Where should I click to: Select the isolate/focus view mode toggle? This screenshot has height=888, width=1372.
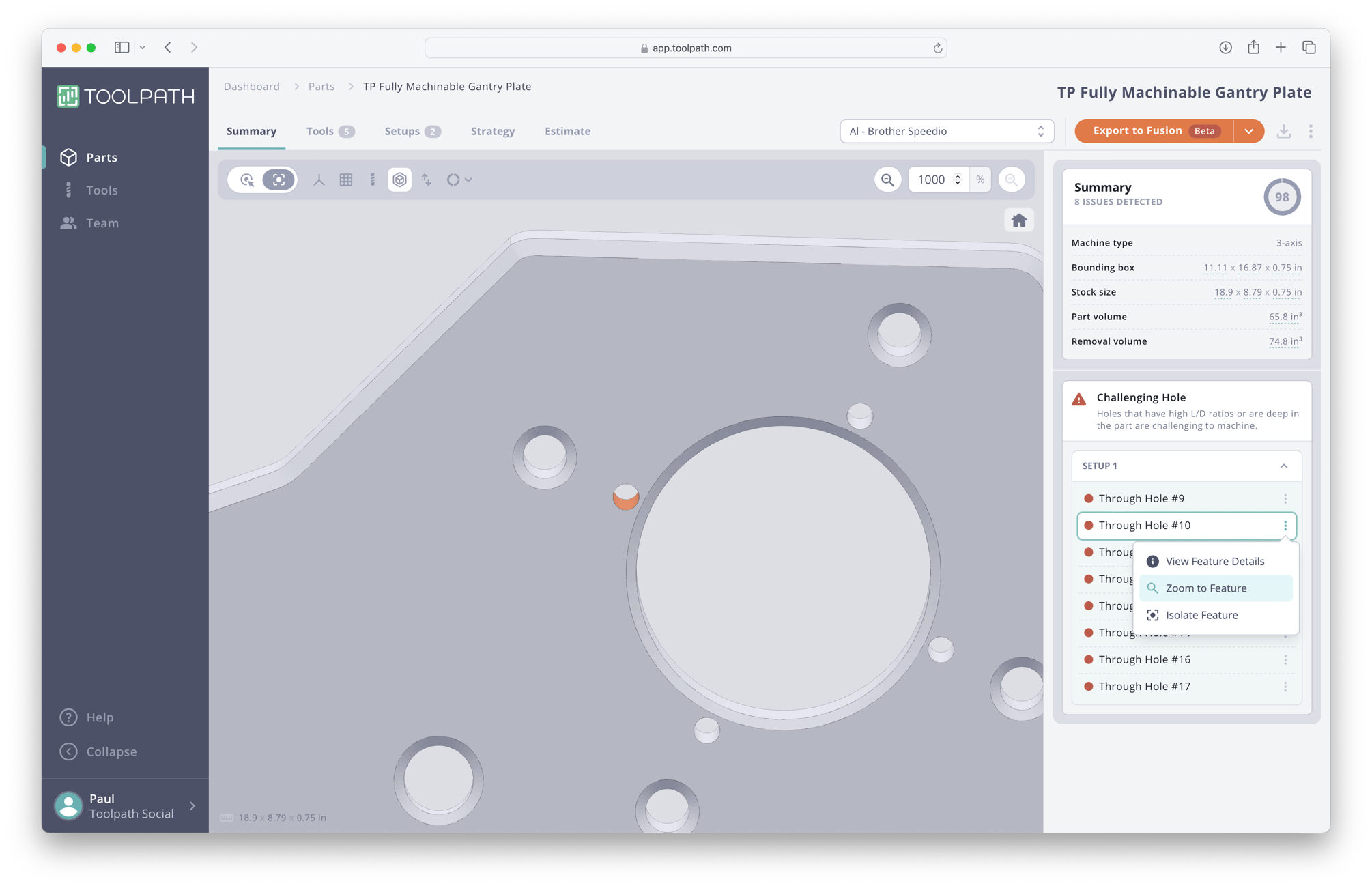[278, 180]
